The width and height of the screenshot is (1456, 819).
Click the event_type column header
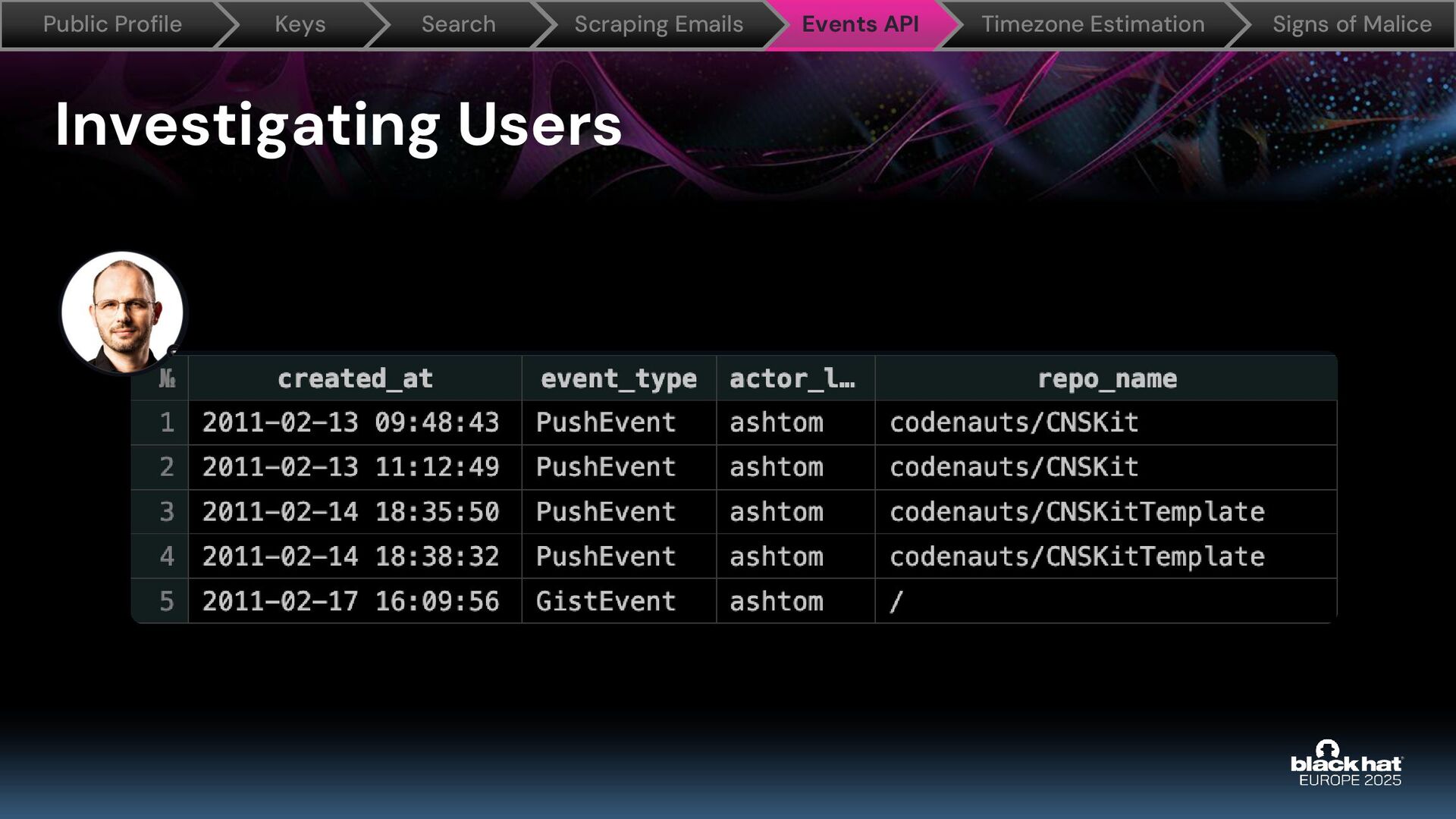(618, 378)
